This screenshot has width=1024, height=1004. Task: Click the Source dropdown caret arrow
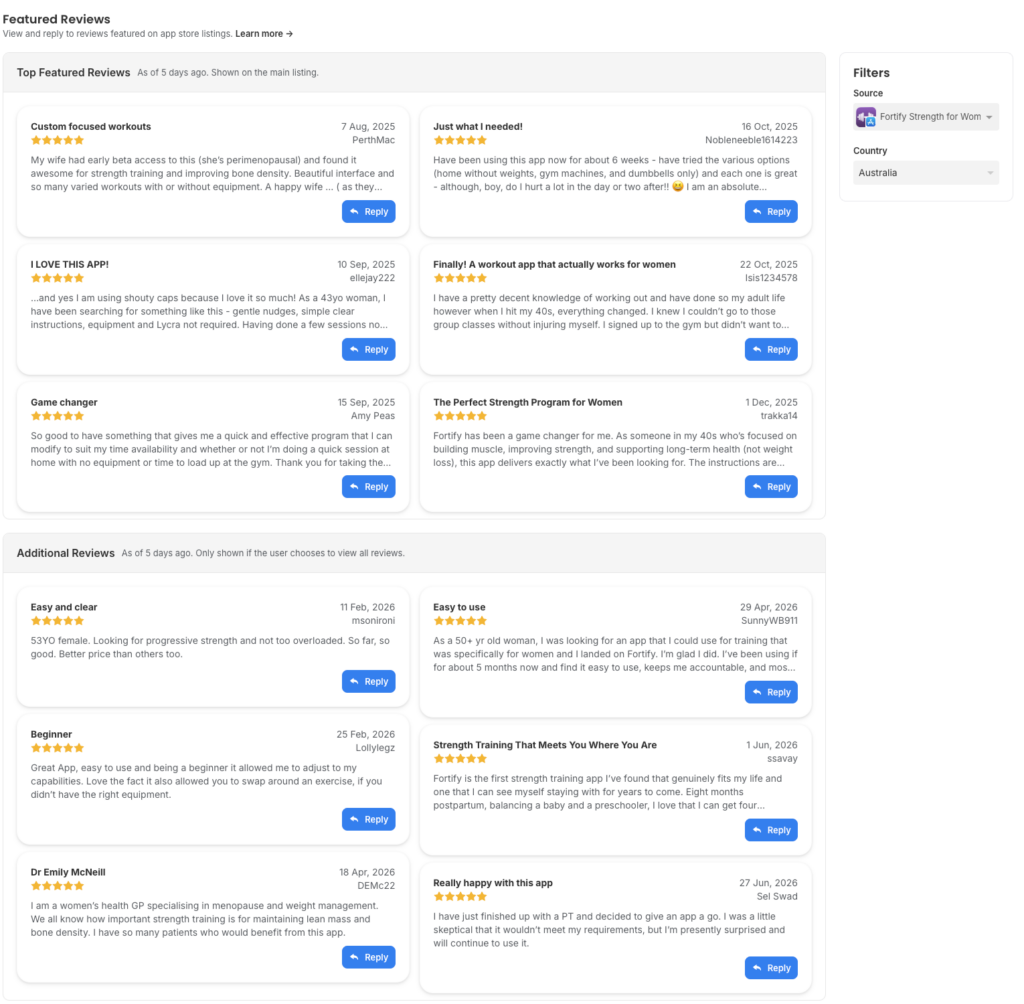click(989, 117)
